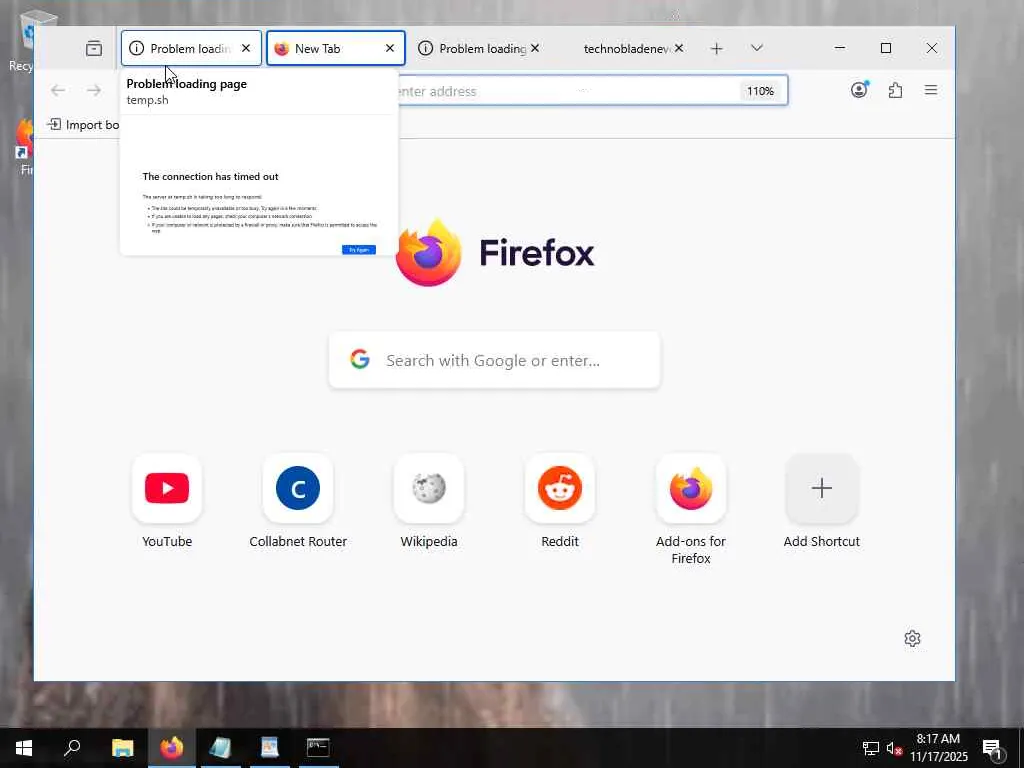The image size is (1024, 768).
Task: Close the first Problem loading page tab
Action: pyautogui.click(x=246, y=48)
